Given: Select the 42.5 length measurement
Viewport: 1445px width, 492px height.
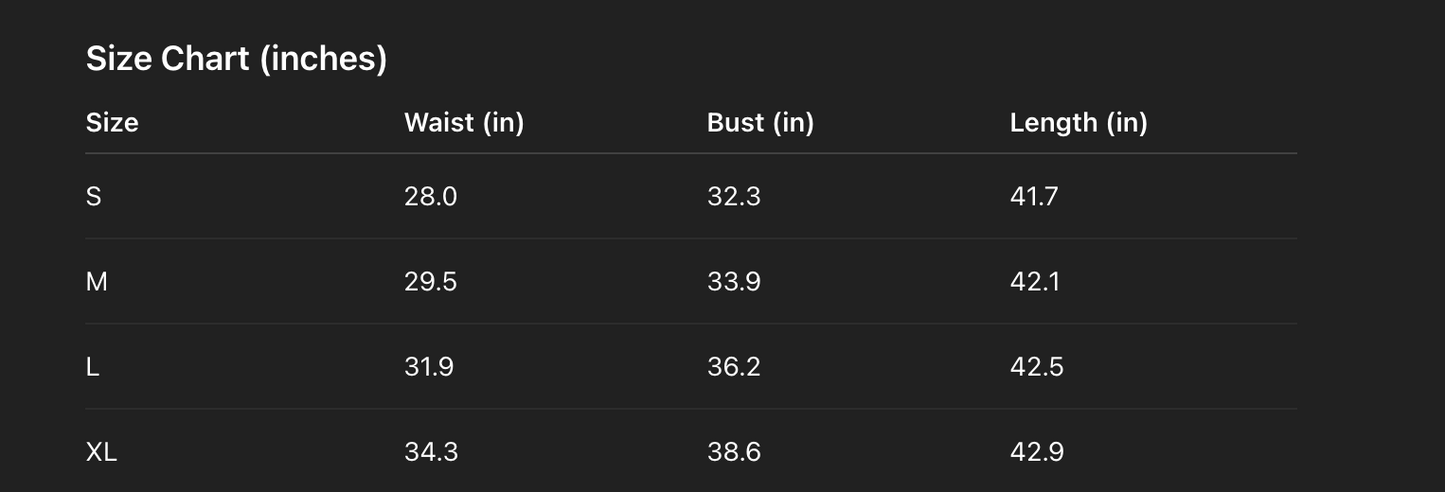Looking at the screenshot, I should 1036,367.
